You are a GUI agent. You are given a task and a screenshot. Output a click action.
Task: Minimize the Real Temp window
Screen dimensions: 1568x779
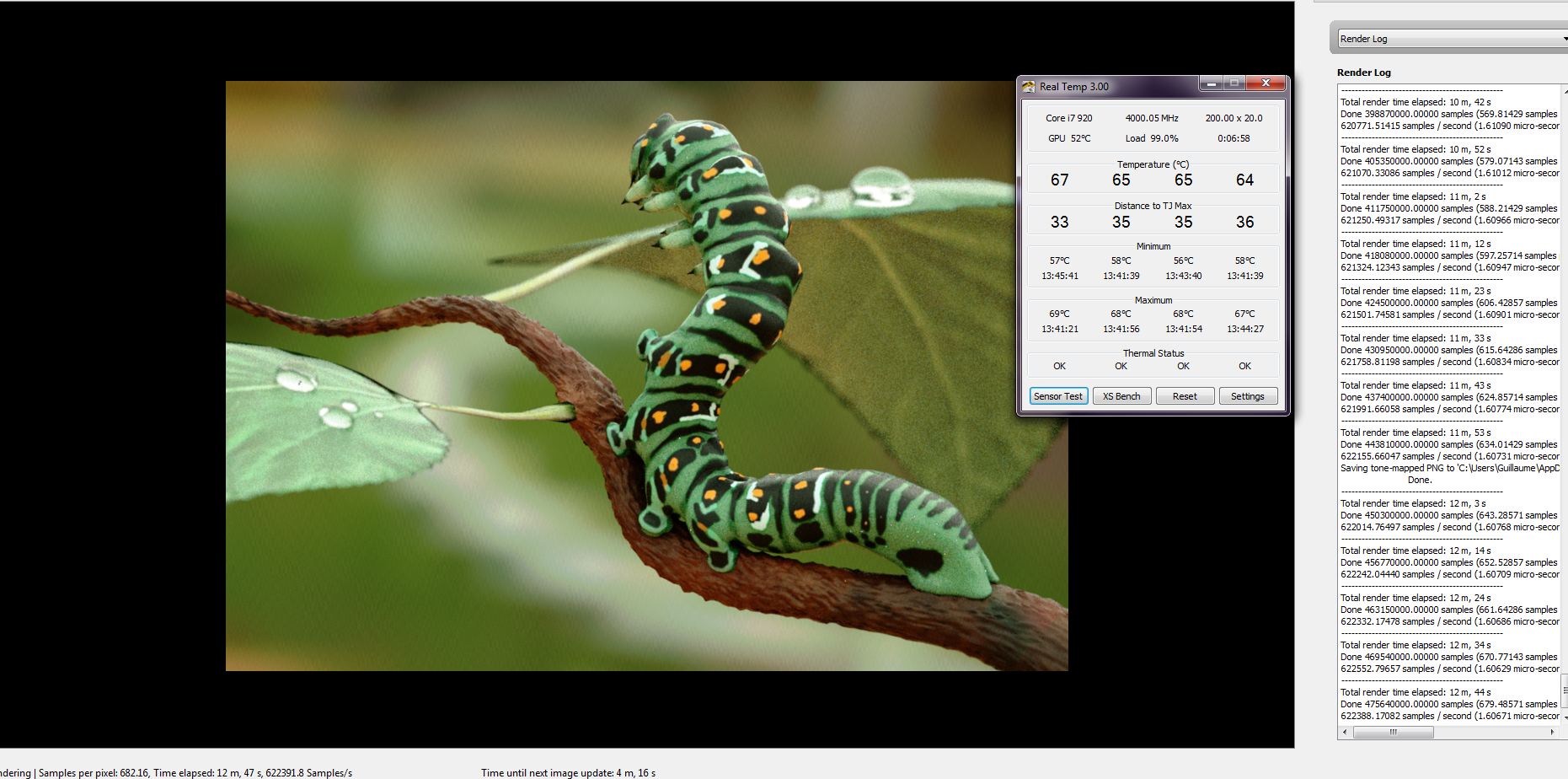pos(1211,83)
